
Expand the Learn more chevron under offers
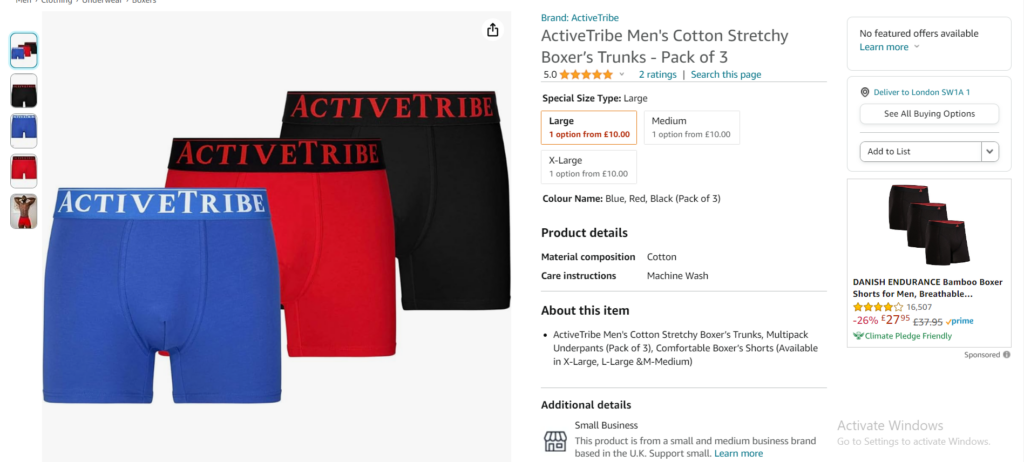pyautogui.click(x=916, y=47)
